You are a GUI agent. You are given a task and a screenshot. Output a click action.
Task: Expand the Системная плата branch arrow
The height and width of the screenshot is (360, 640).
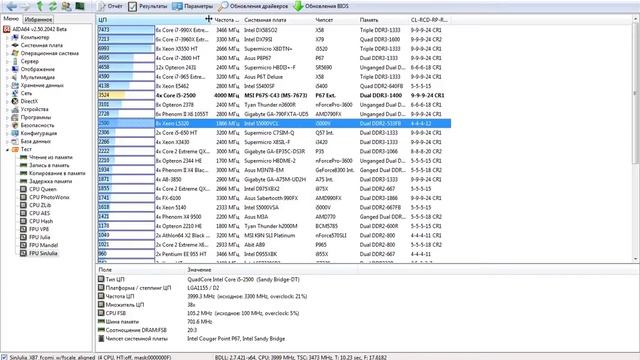pos(7,45)
